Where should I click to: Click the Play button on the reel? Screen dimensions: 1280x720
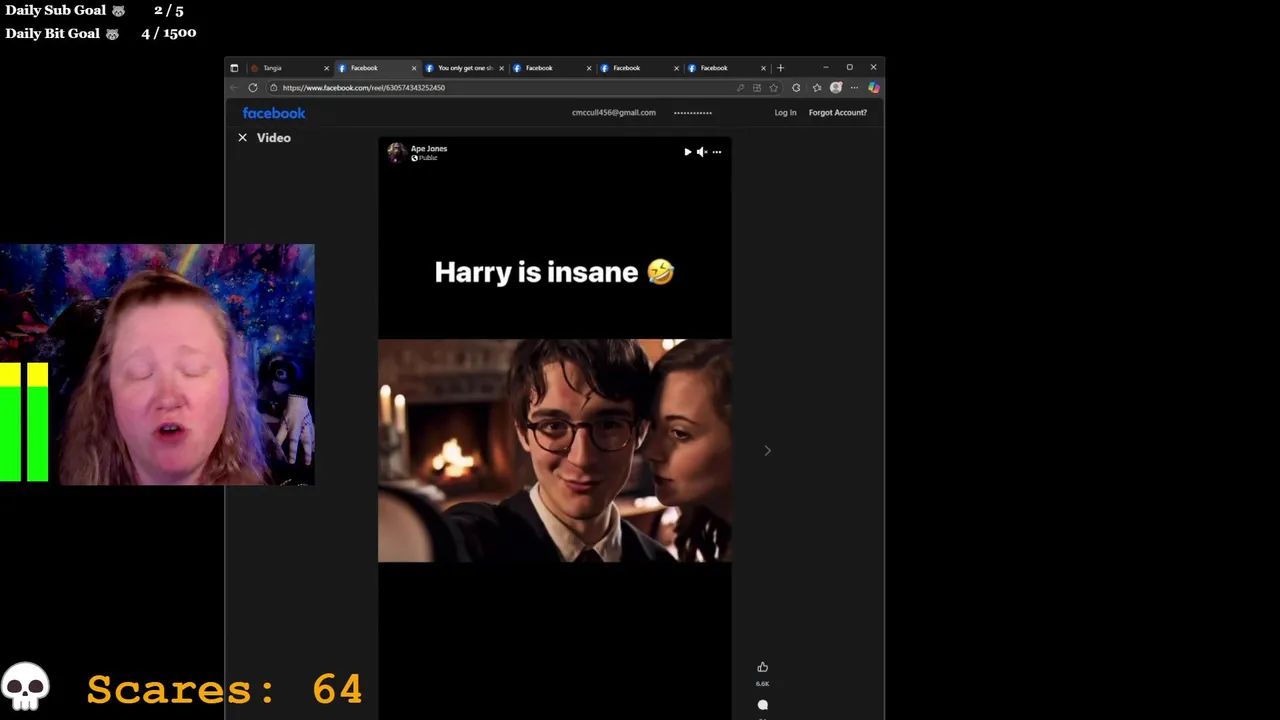pos(687,152)
